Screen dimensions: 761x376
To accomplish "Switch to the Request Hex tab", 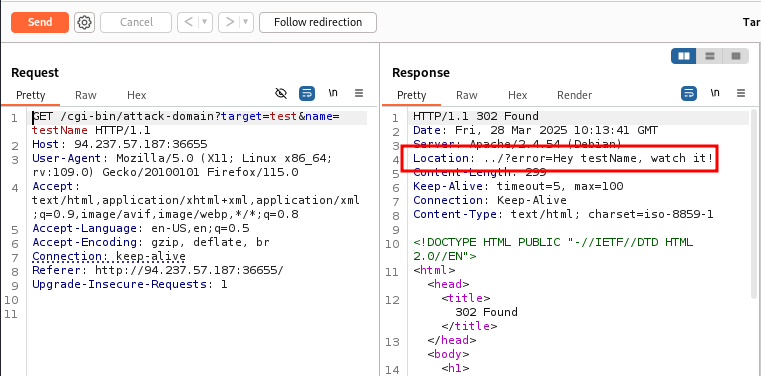I will [136, 95].
